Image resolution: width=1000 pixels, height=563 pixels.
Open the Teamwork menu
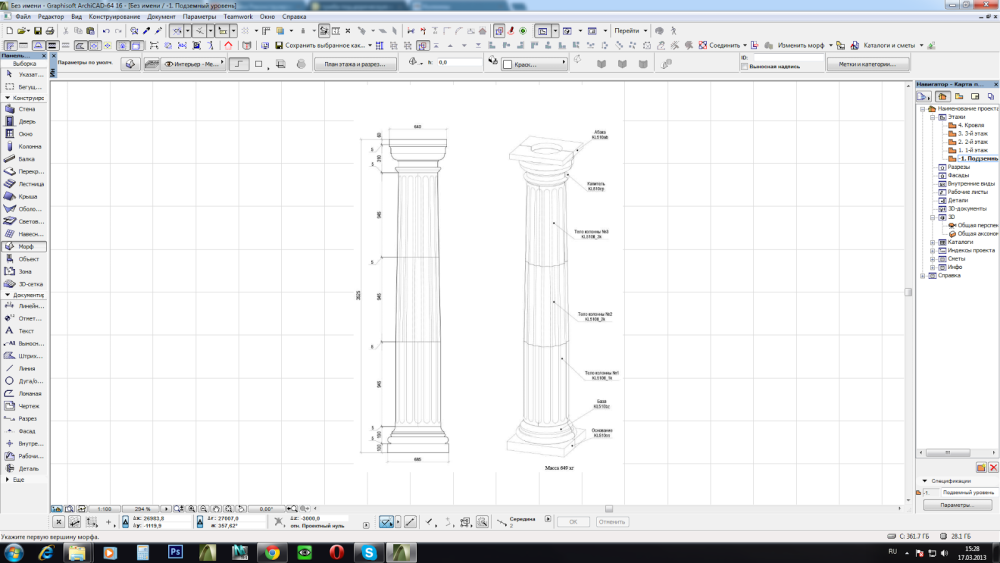click(238, 17)
